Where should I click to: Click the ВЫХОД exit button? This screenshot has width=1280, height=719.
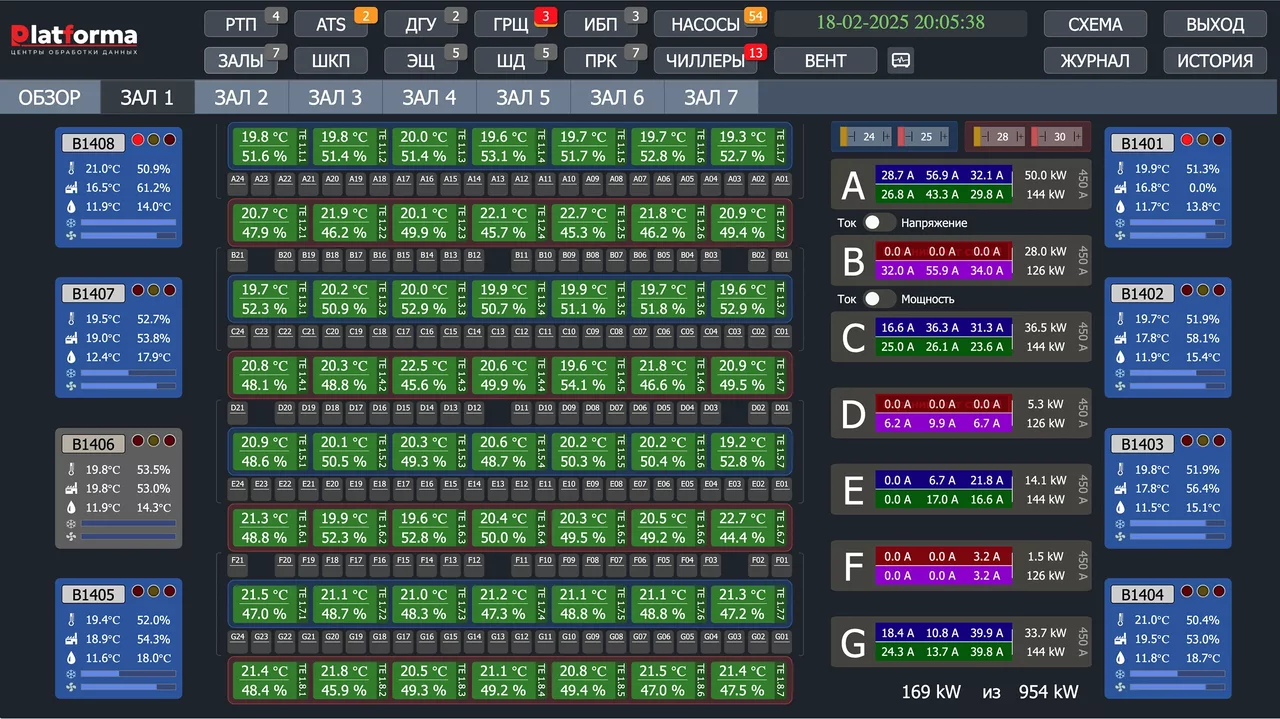click(x=1215, y=25)
